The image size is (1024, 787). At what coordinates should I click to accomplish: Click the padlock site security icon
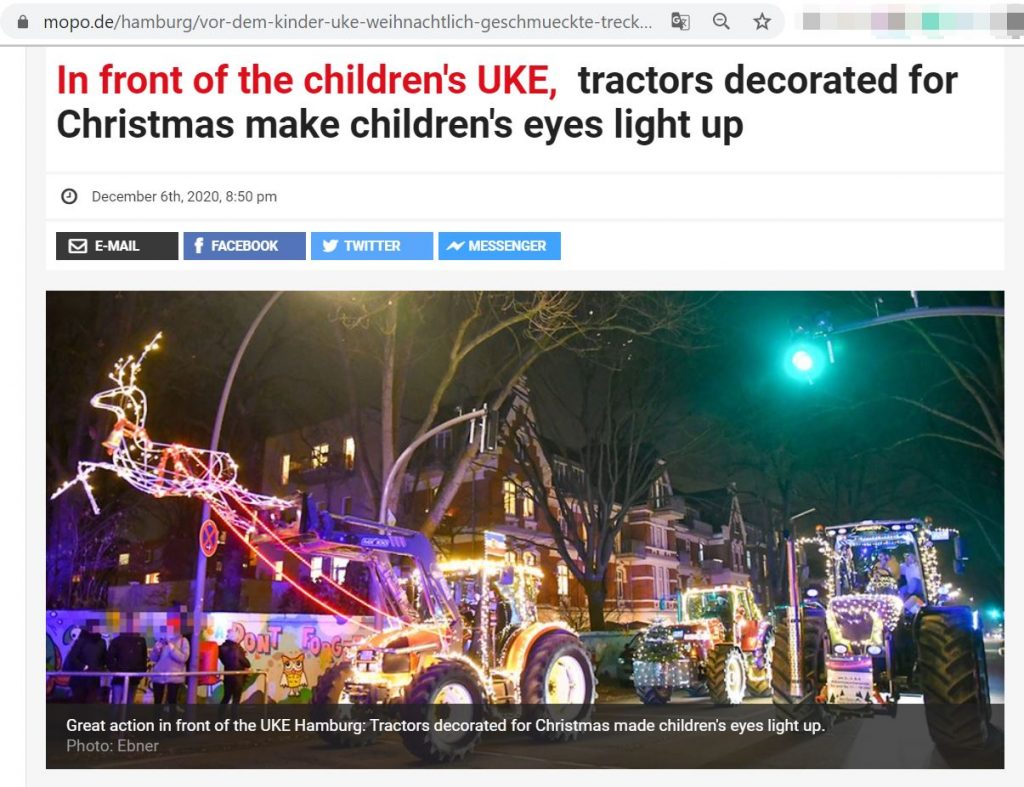click(23, 22)
